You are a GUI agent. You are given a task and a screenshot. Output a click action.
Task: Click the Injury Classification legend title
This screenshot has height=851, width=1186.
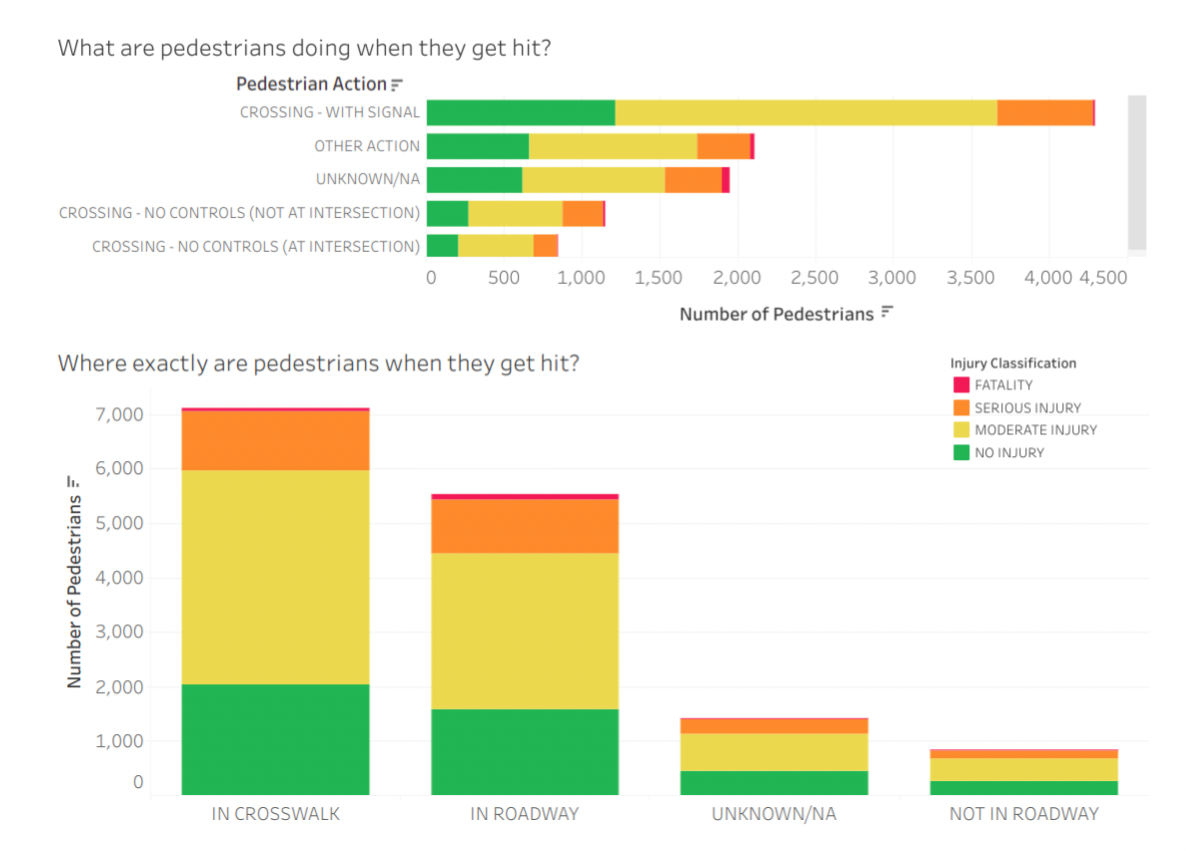click(1013, 363)
